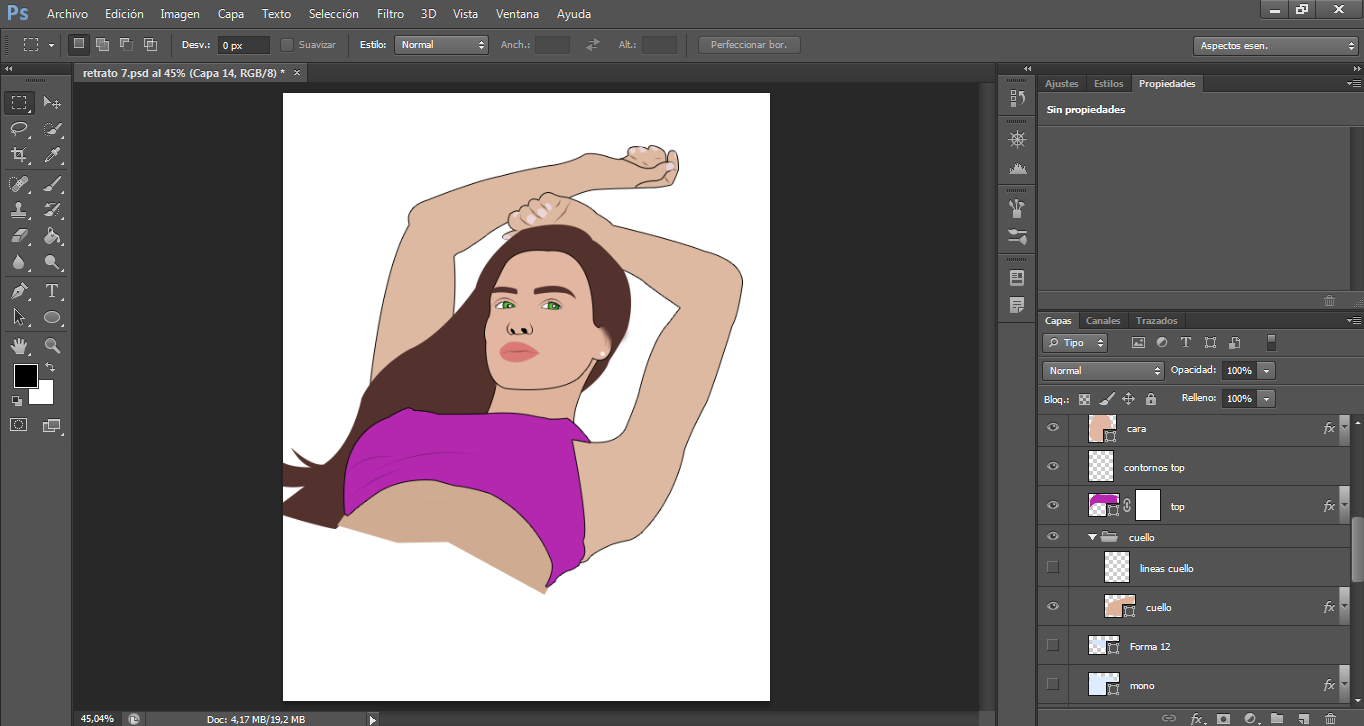Select the Brush tool
Viewport: 1364px width, 726px height.
pos(53,184)
